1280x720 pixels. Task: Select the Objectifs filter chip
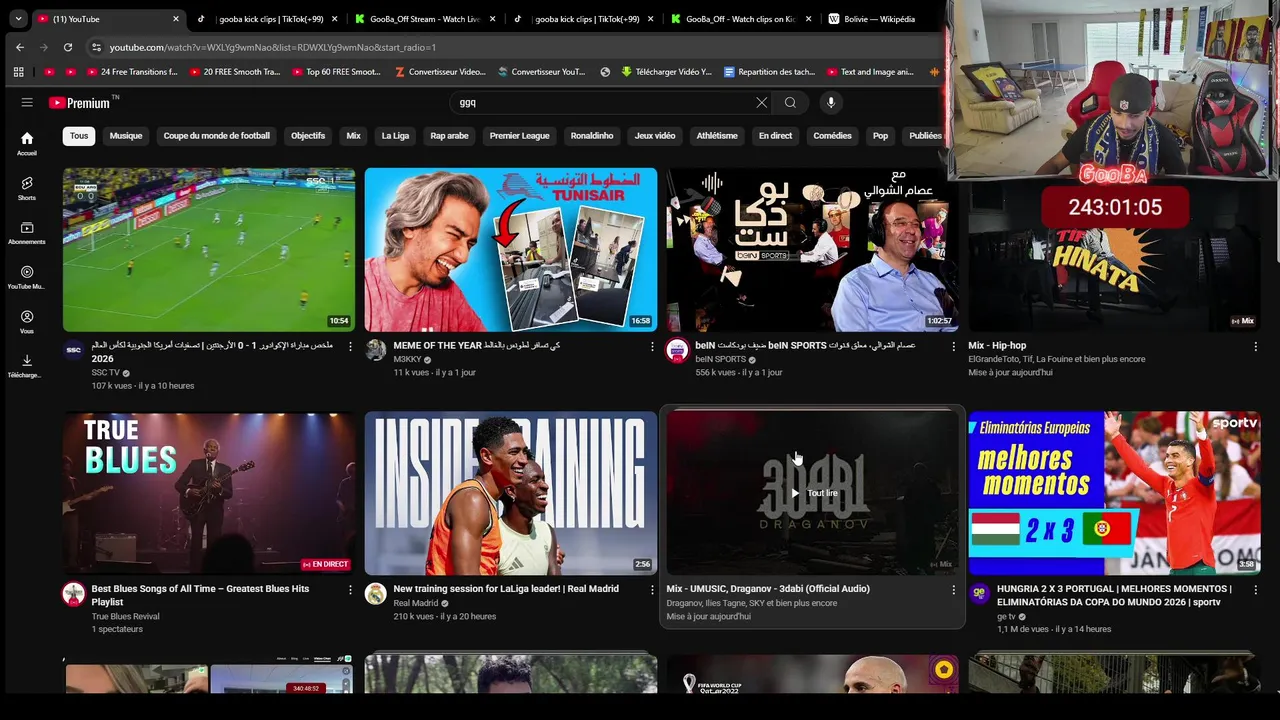tap(308, 136)
